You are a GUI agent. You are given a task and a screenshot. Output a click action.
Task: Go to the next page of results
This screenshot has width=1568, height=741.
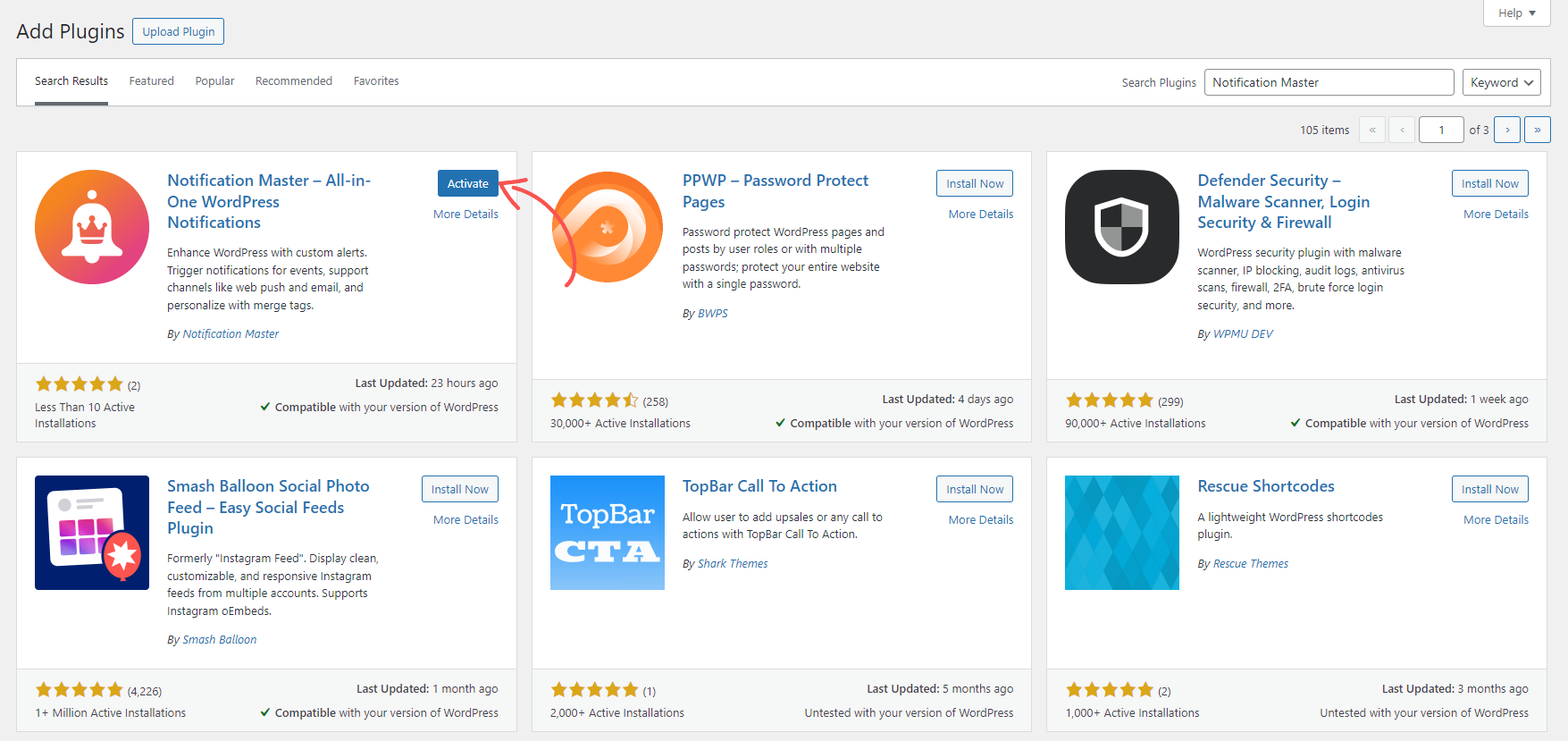click(x=1507, y=130)
